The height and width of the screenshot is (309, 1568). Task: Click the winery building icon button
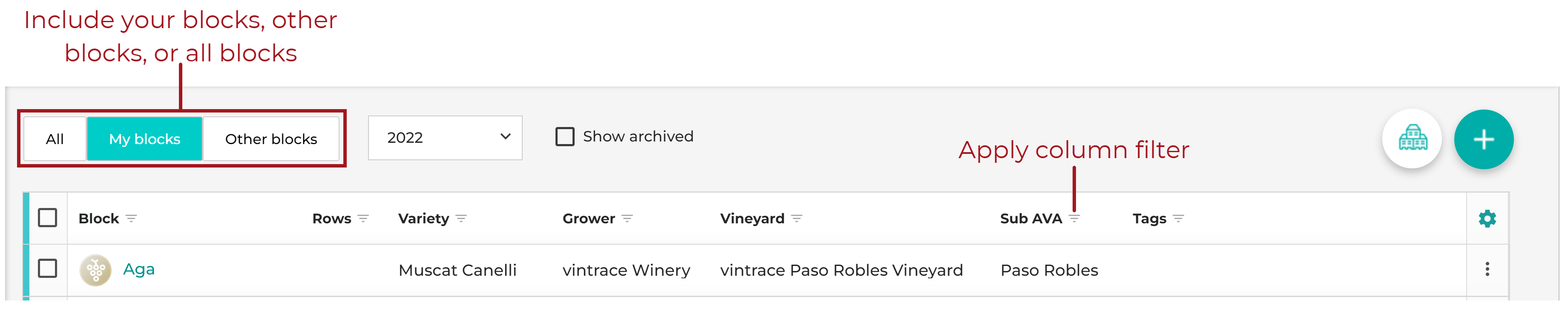[x=1412, y=139]
